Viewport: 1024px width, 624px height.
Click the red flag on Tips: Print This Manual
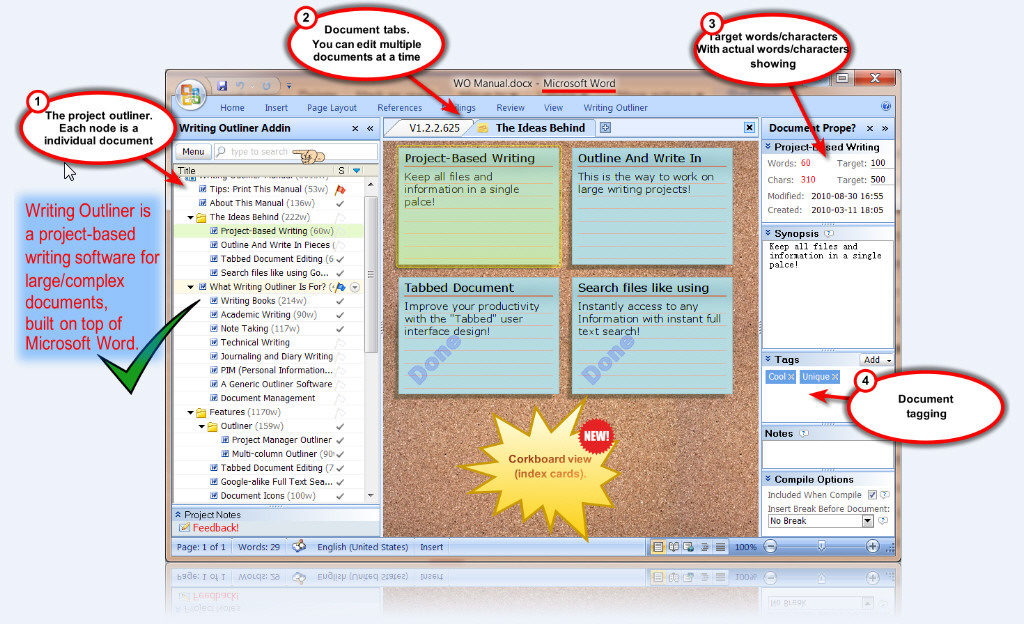click(340, 189)
